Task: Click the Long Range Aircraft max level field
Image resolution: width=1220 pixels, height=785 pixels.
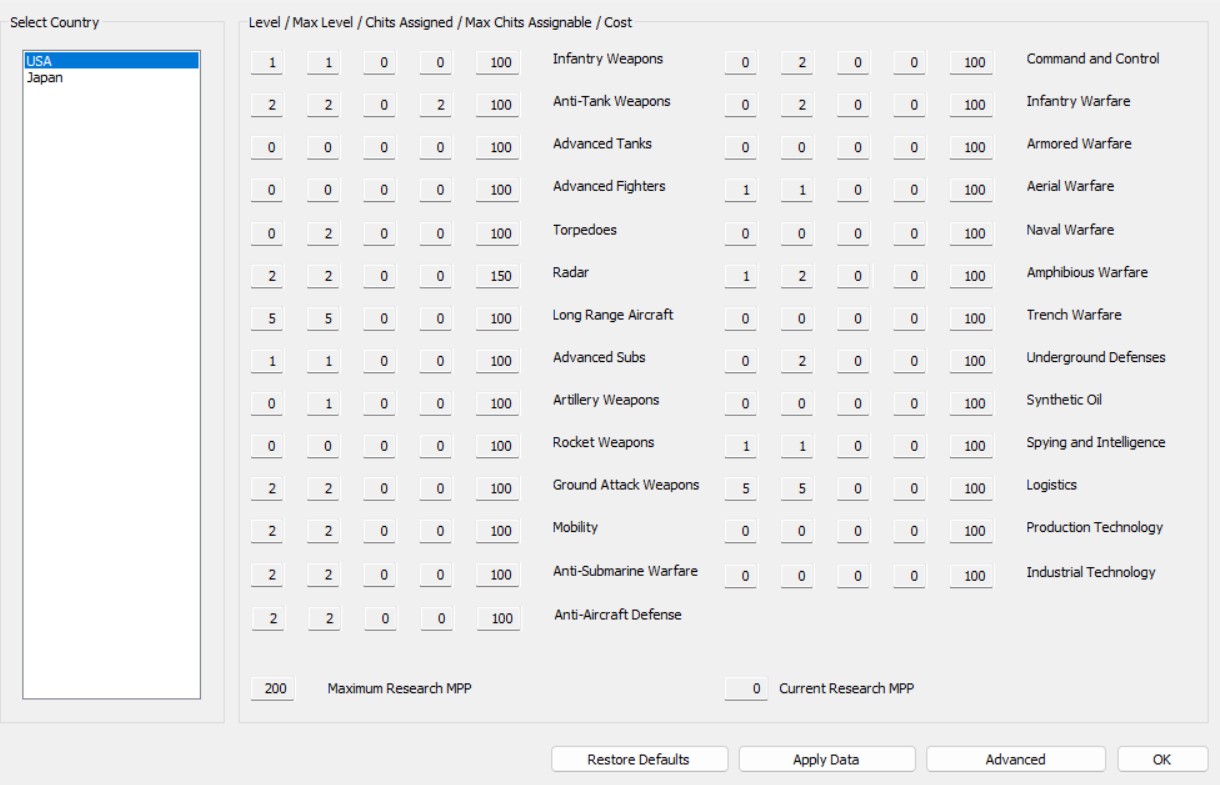Action: point(328,319)
